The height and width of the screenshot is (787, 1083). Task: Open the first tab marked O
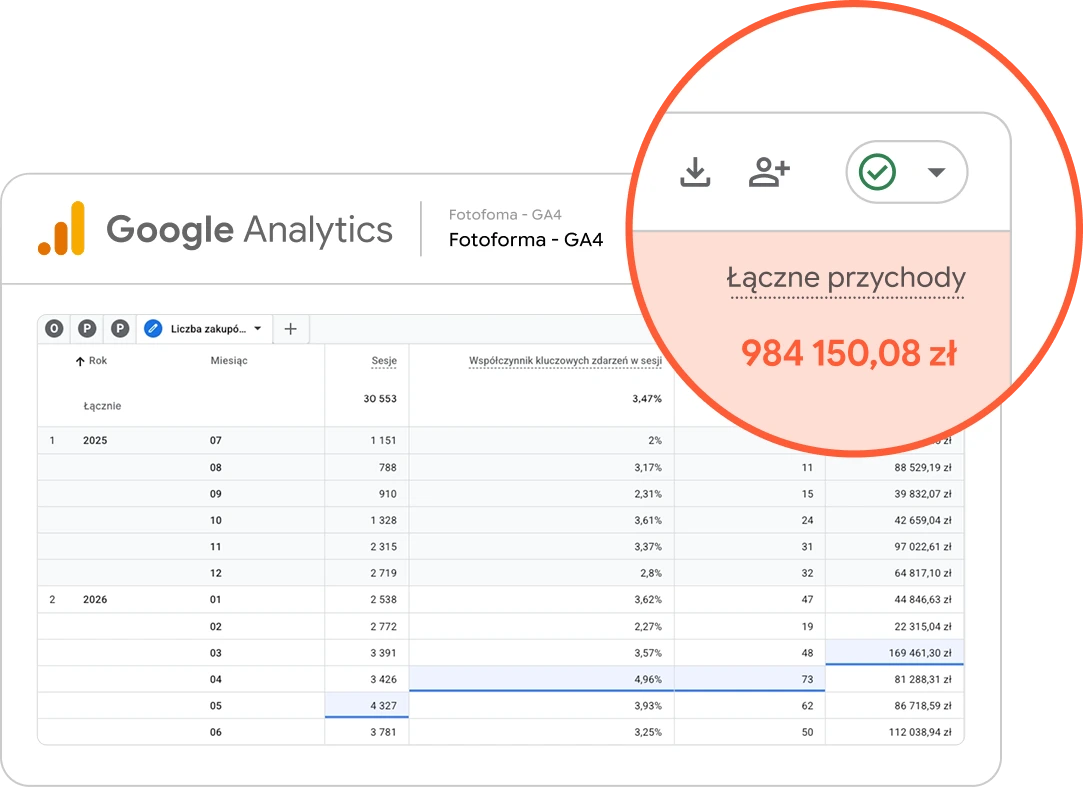pyautogui.click(x=54, y=329)
